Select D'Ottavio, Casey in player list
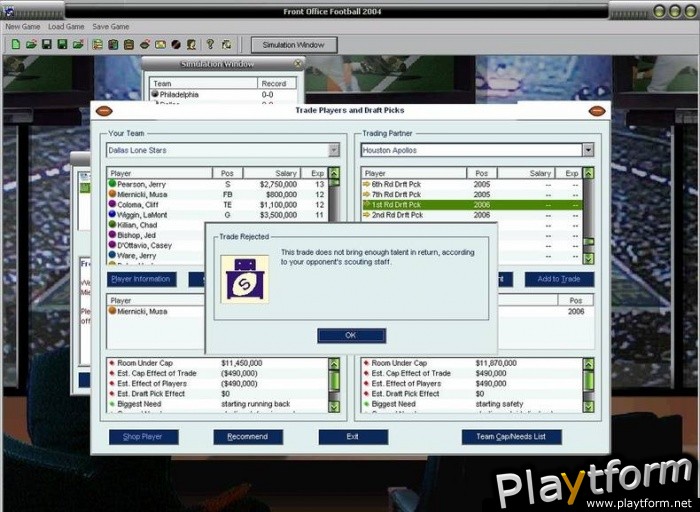700x512 pixels. (156, 246)
